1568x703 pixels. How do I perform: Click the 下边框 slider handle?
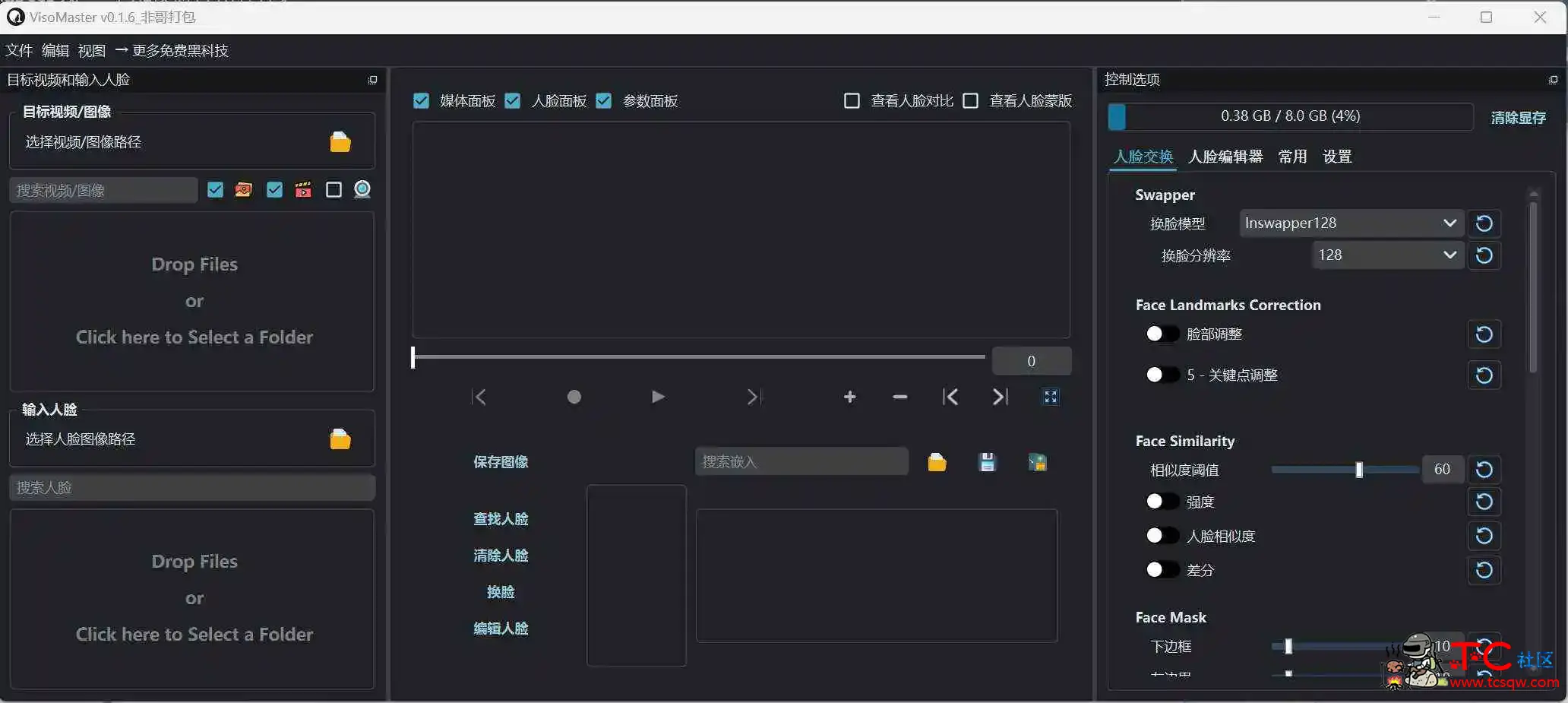click(1288, 647)
